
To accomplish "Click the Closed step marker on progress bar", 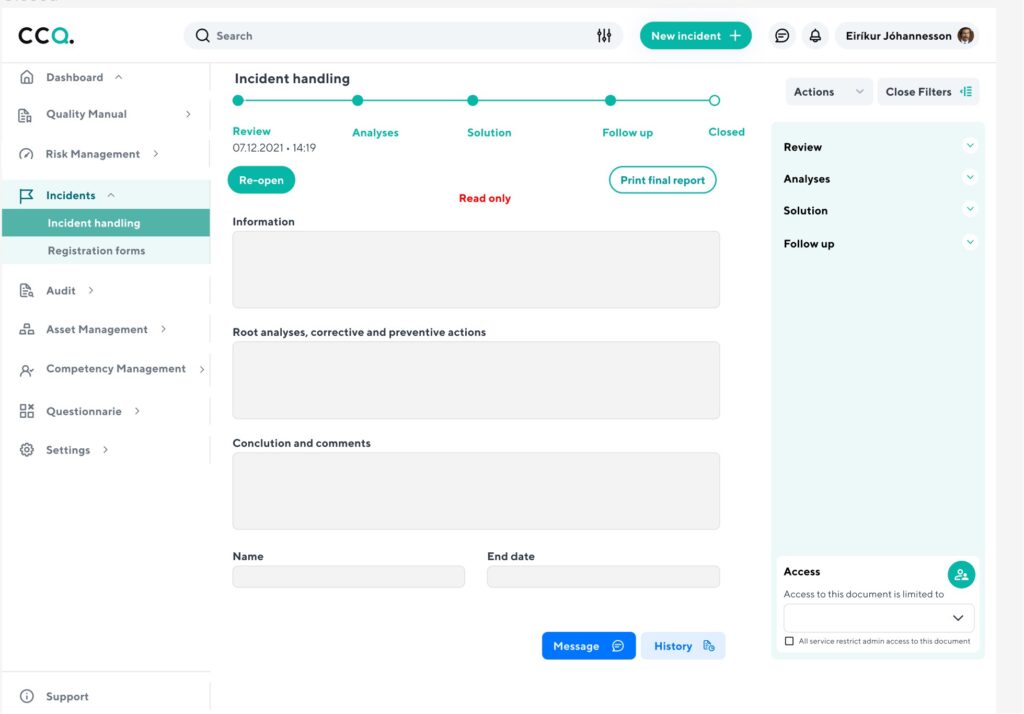I will pos(714,100).
